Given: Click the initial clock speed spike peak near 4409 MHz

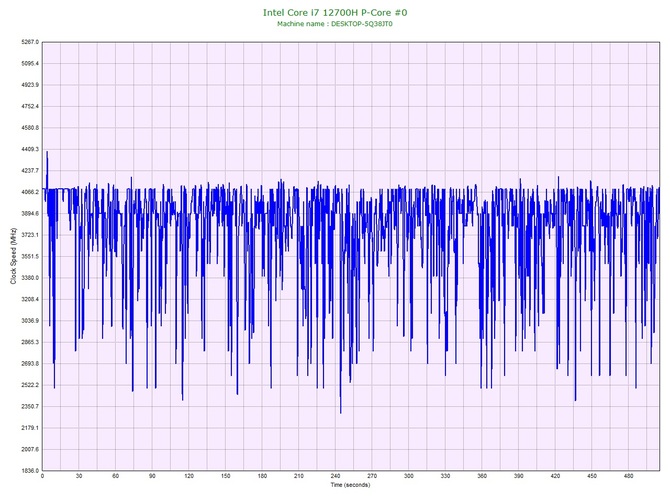Looking at the screenshot, I should click(x=46, y=152).
